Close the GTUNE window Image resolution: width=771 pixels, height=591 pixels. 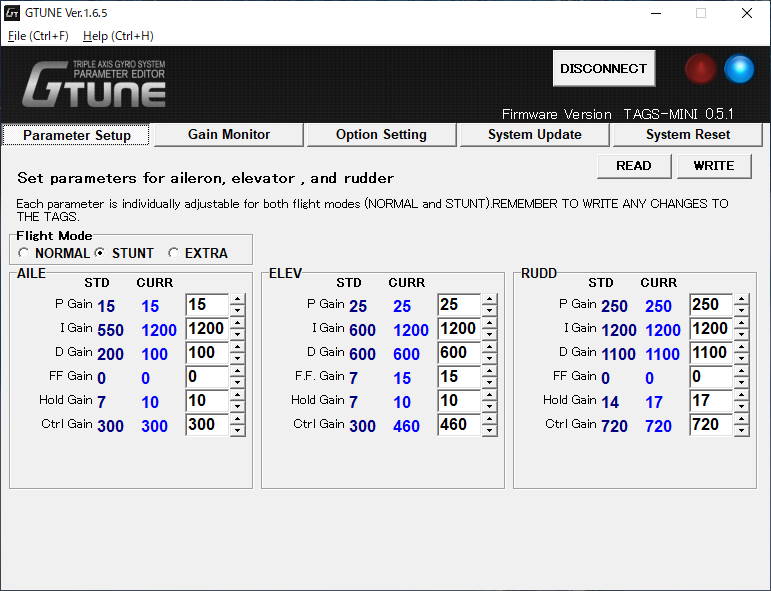point(746,13)
